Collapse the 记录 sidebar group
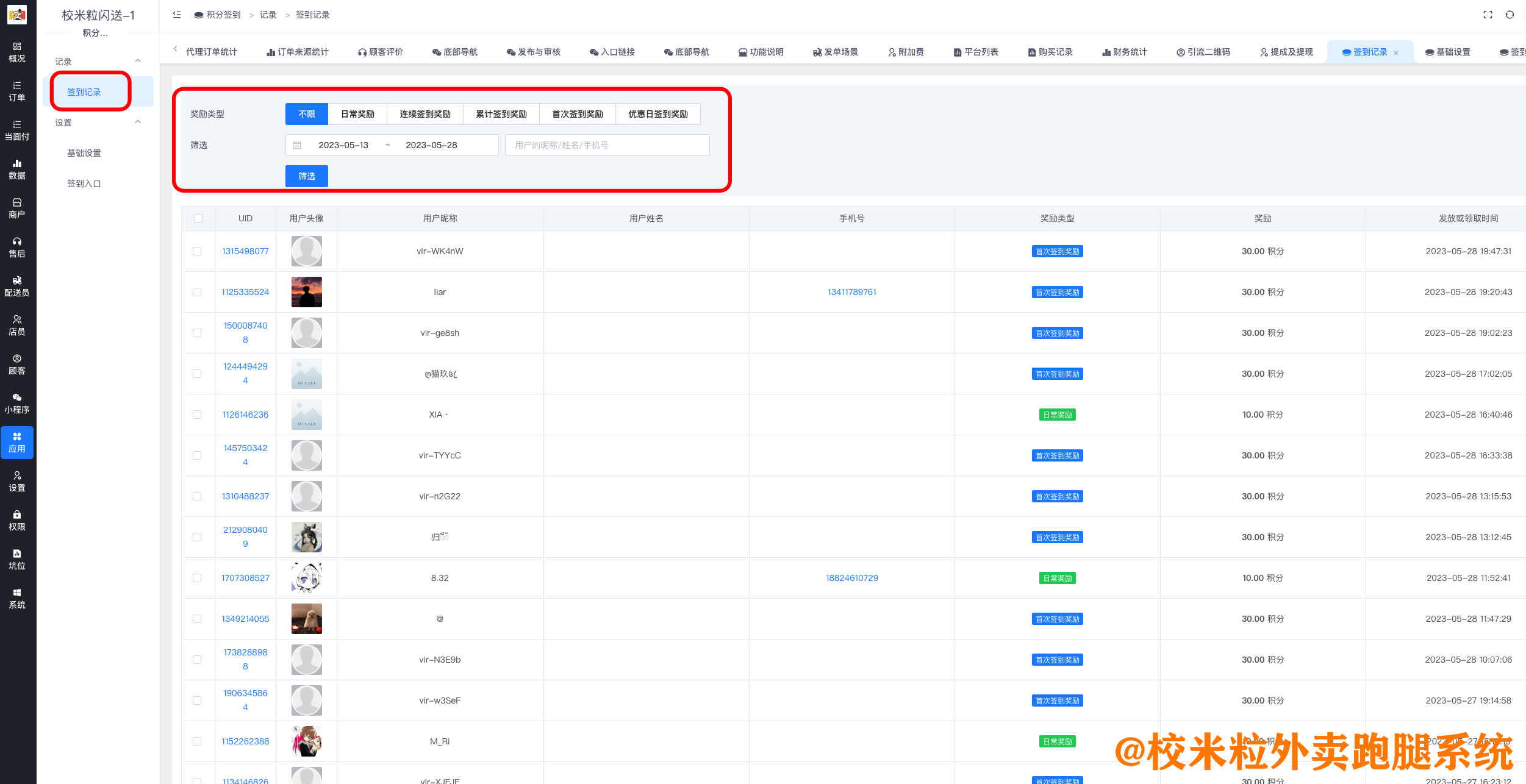1526x784 pixels. [x=138, y=61]
